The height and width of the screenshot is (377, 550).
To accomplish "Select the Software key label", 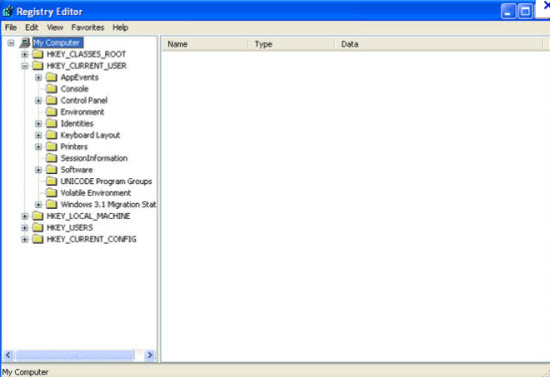I will pos(77,170).
